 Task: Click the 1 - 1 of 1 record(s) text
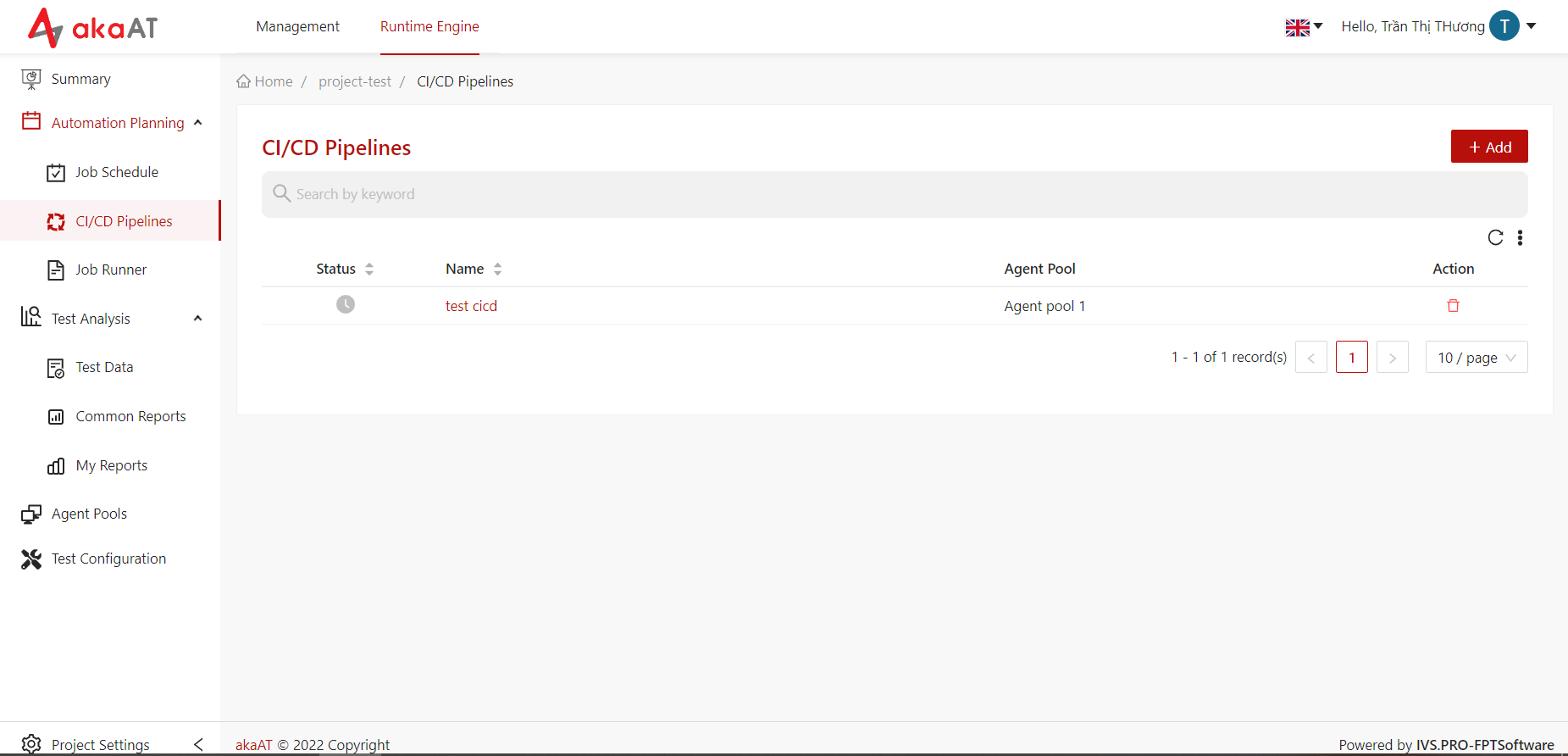click(x=1228, y=357)
